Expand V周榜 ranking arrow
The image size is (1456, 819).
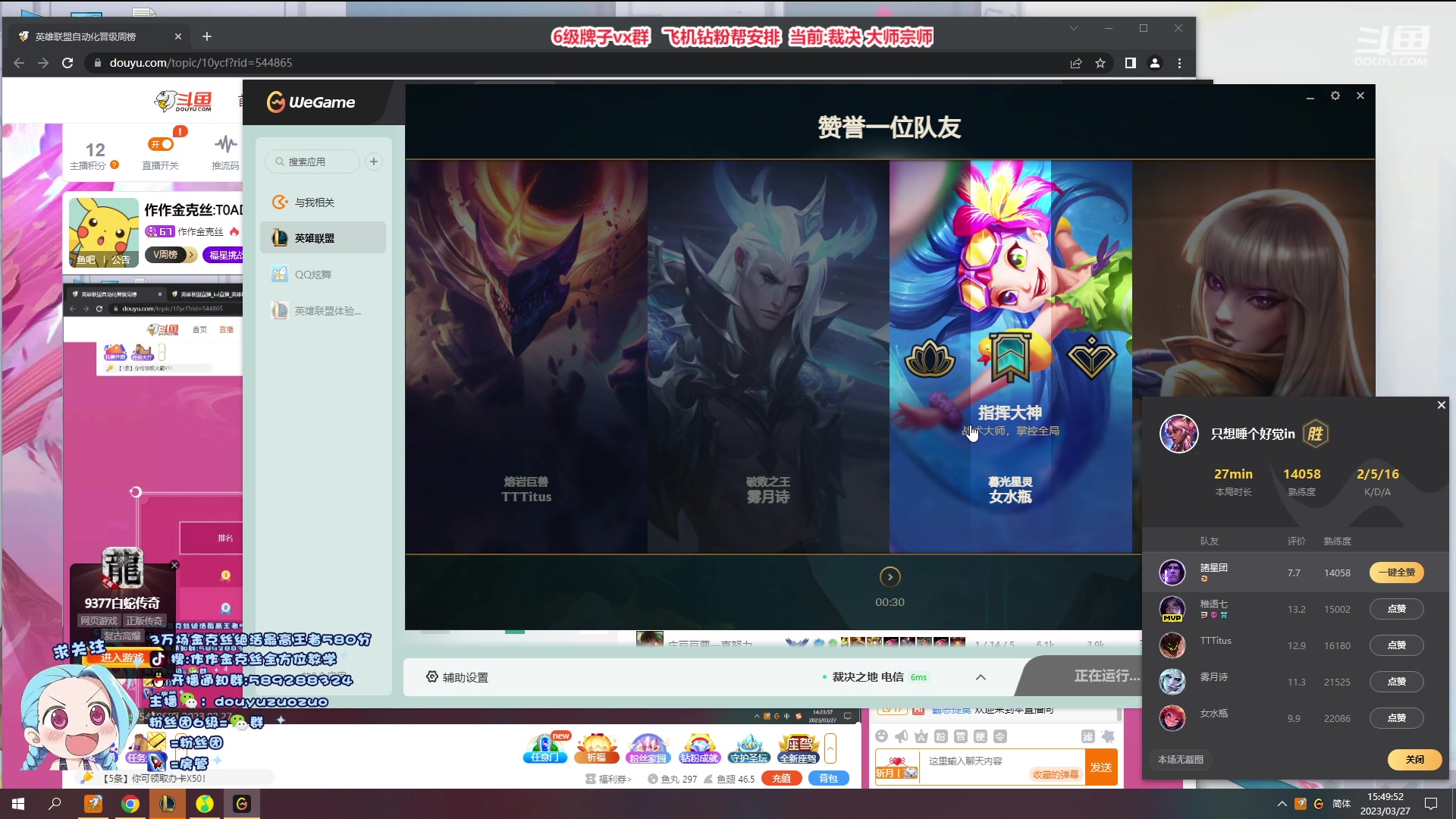tap(192, 255)
